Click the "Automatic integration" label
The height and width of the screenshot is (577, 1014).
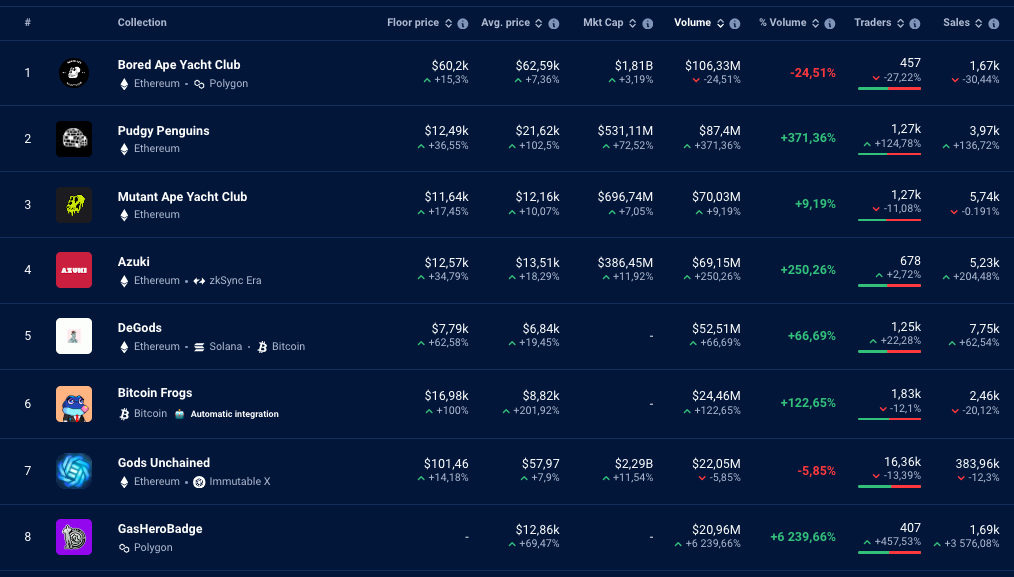235,414
